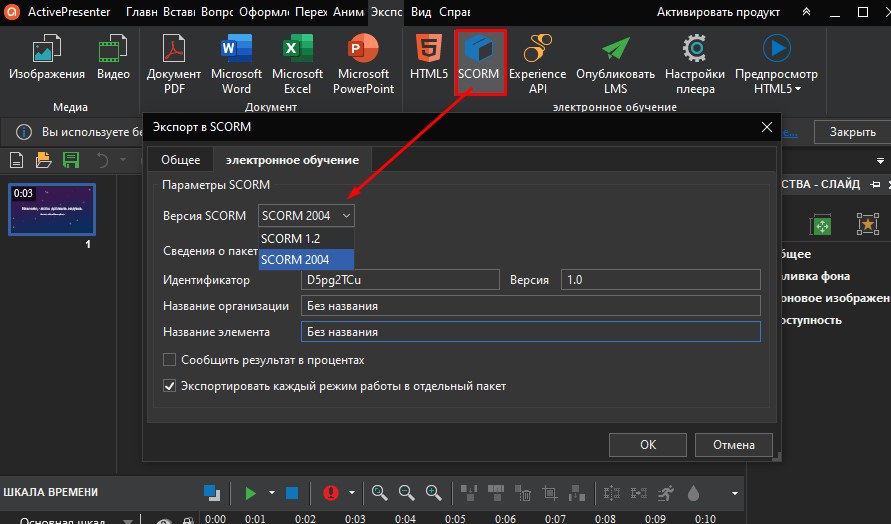This screenshot has width=891, height=524.
Task: Select slide 1 thumbnail
Action: click(x=52, y=209)
